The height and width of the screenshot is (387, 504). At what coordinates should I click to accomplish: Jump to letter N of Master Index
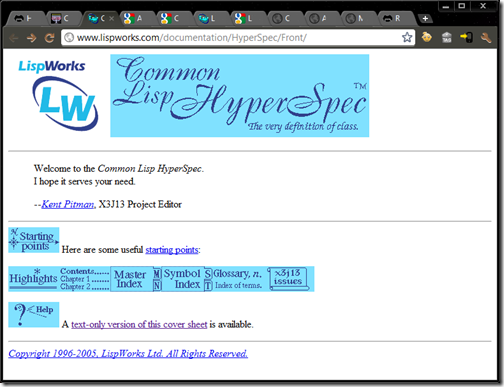[157, 285]
